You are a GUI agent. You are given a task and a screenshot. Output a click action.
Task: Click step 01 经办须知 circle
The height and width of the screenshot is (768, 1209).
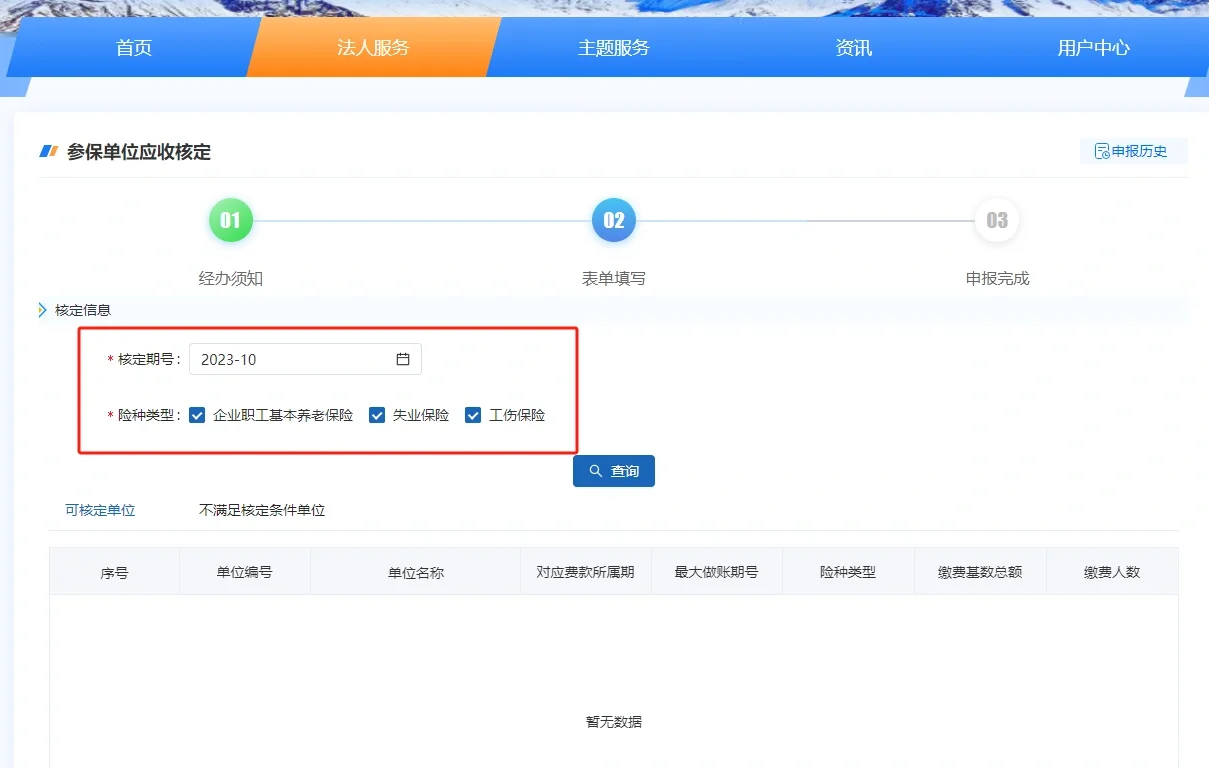[x=230, y=220]
